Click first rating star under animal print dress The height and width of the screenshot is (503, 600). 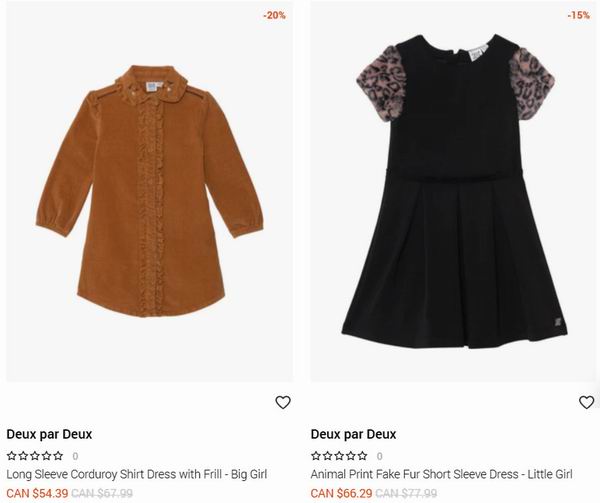point(316,456)
